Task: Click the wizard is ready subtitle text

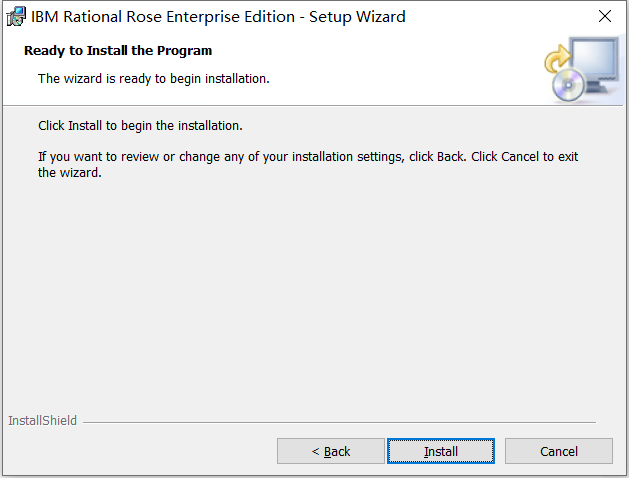Action: (154, 79)
